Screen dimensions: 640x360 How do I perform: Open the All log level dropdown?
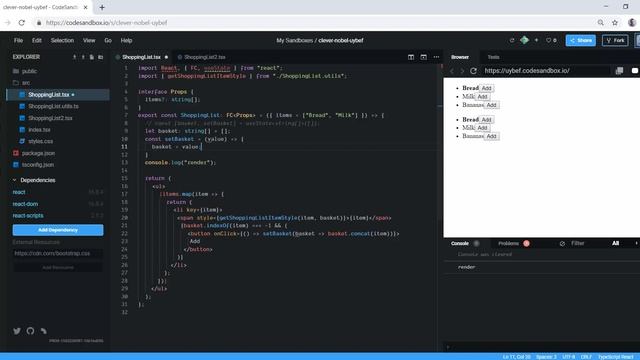click(616, 243)
